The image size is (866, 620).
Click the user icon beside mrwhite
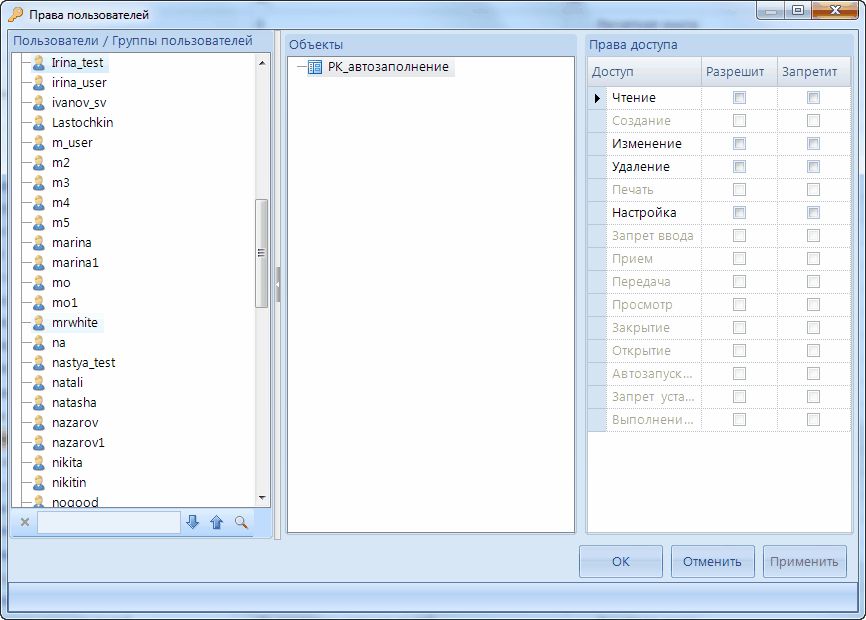(39, 323)
